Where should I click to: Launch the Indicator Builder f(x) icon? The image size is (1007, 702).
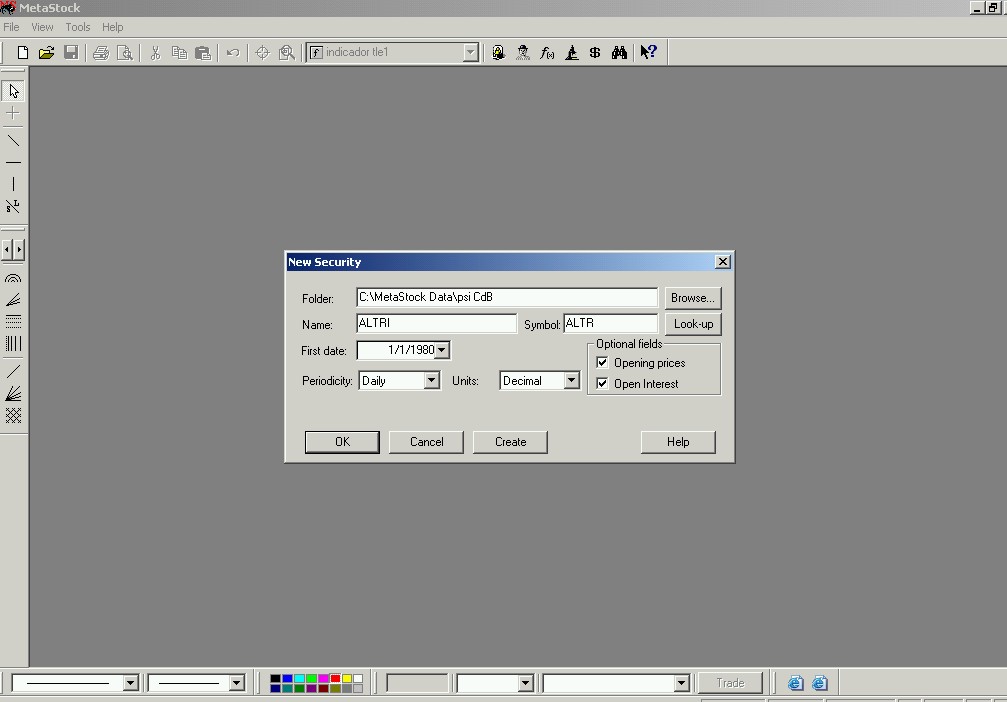(x=547, y=53)
